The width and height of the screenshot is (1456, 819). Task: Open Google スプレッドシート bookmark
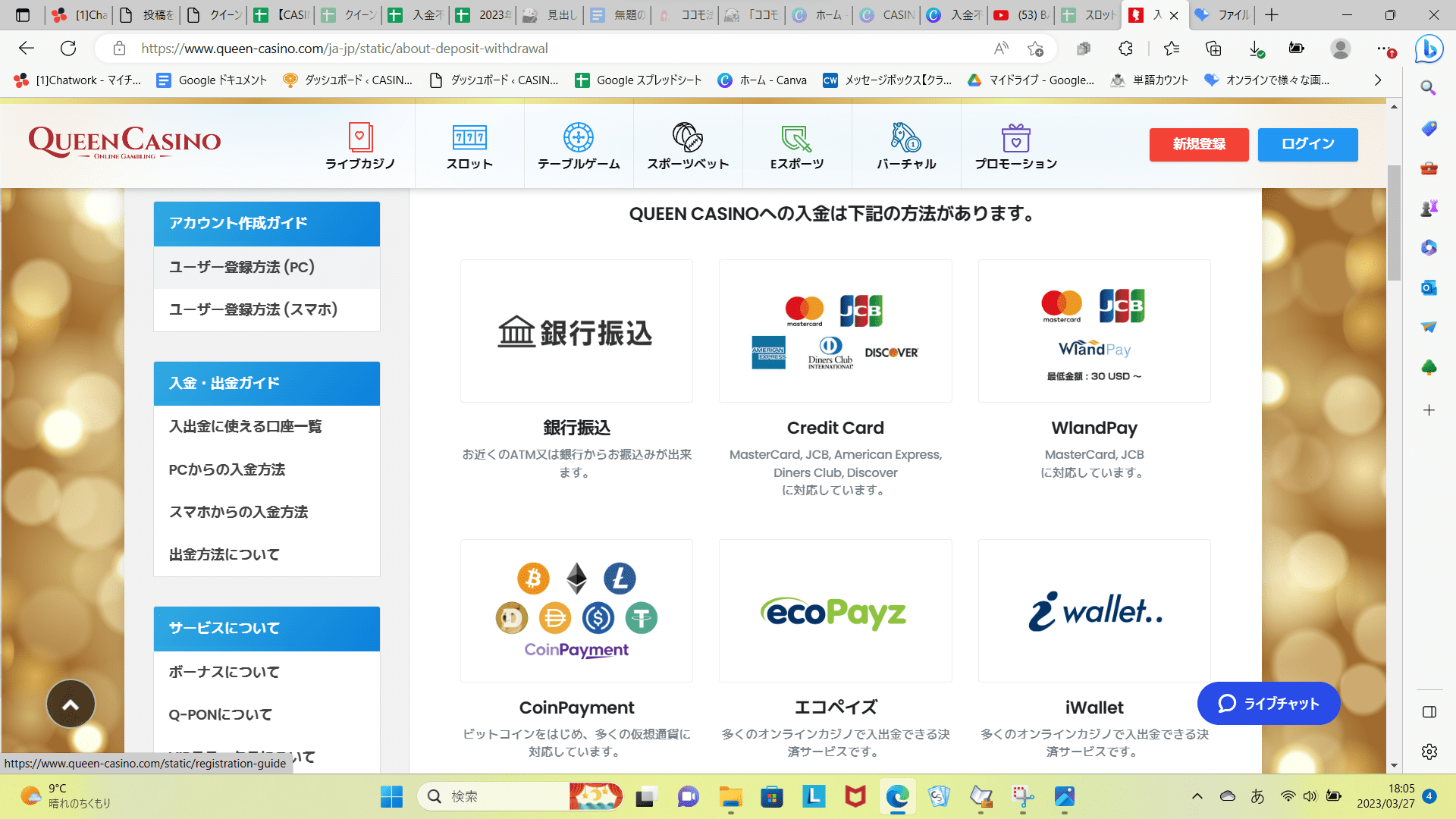click(x=639, y=80)
